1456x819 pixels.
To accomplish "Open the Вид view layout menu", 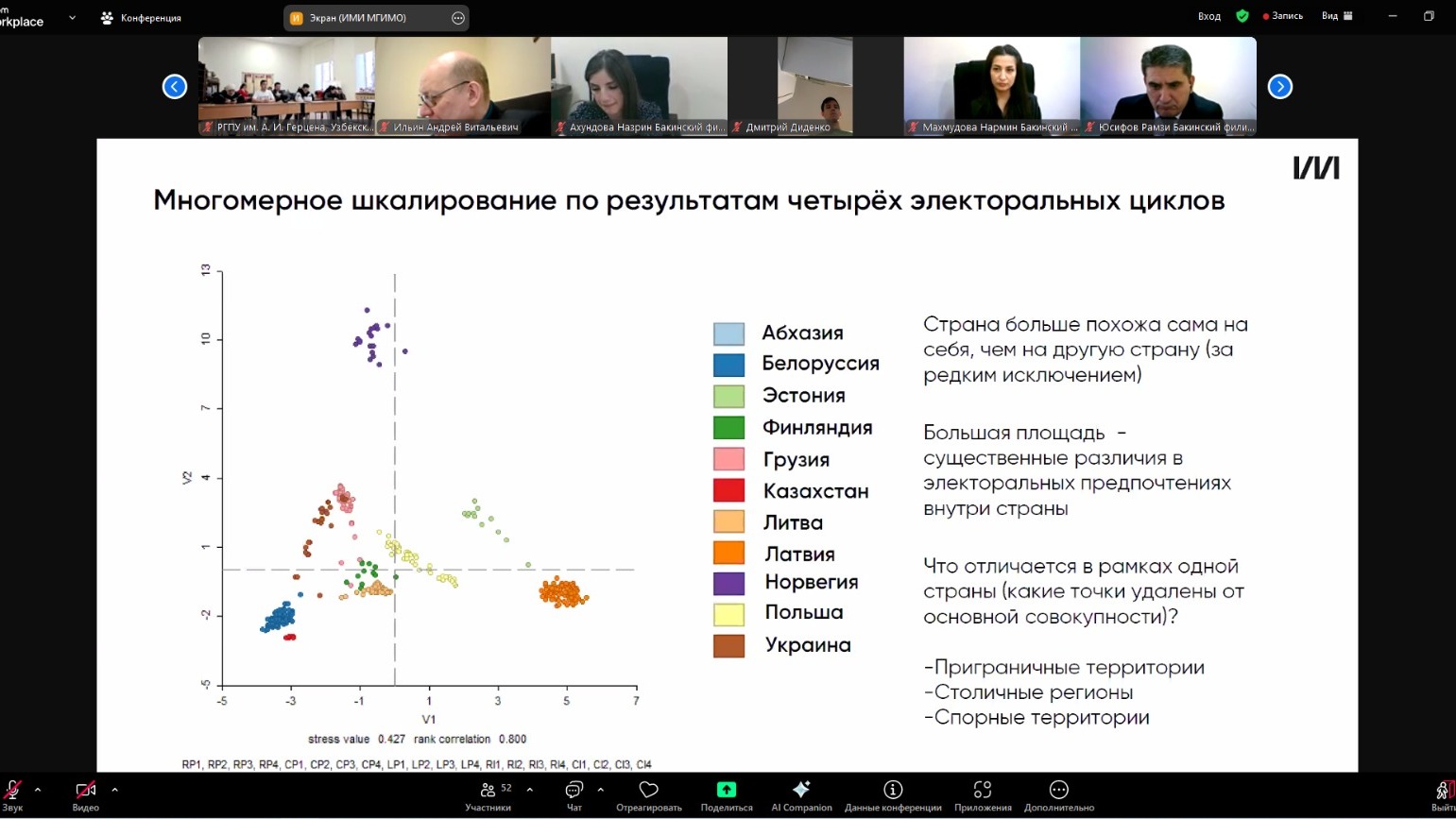I will coord(1337,16).
